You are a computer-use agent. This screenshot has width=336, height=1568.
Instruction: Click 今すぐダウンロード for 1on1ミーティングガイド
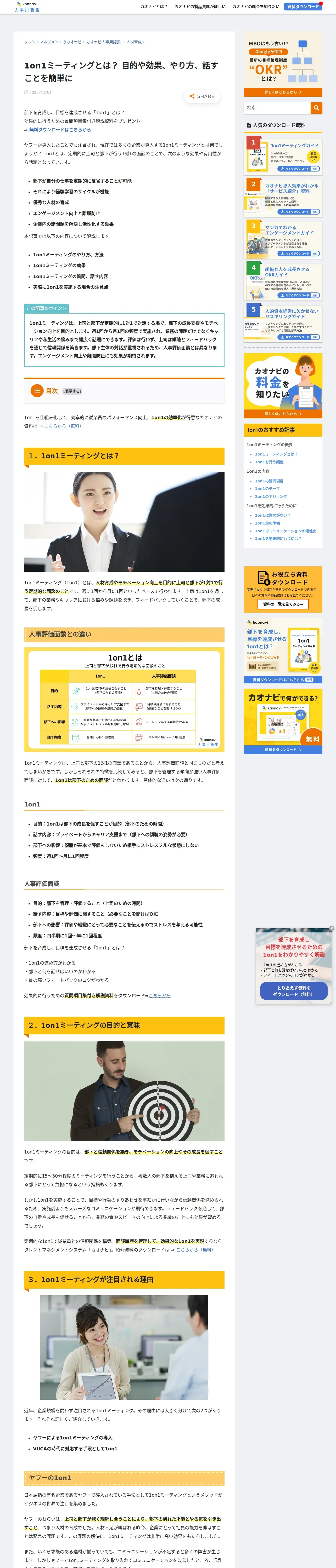(298, 169)
